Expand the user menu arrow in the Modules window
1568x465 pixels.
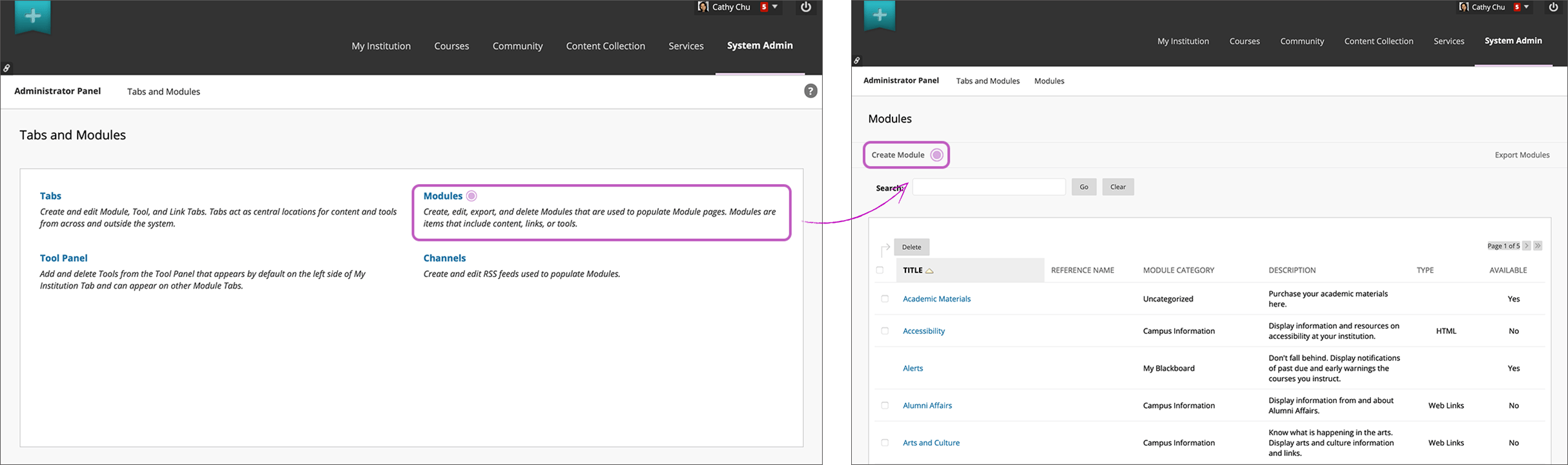1527,7
